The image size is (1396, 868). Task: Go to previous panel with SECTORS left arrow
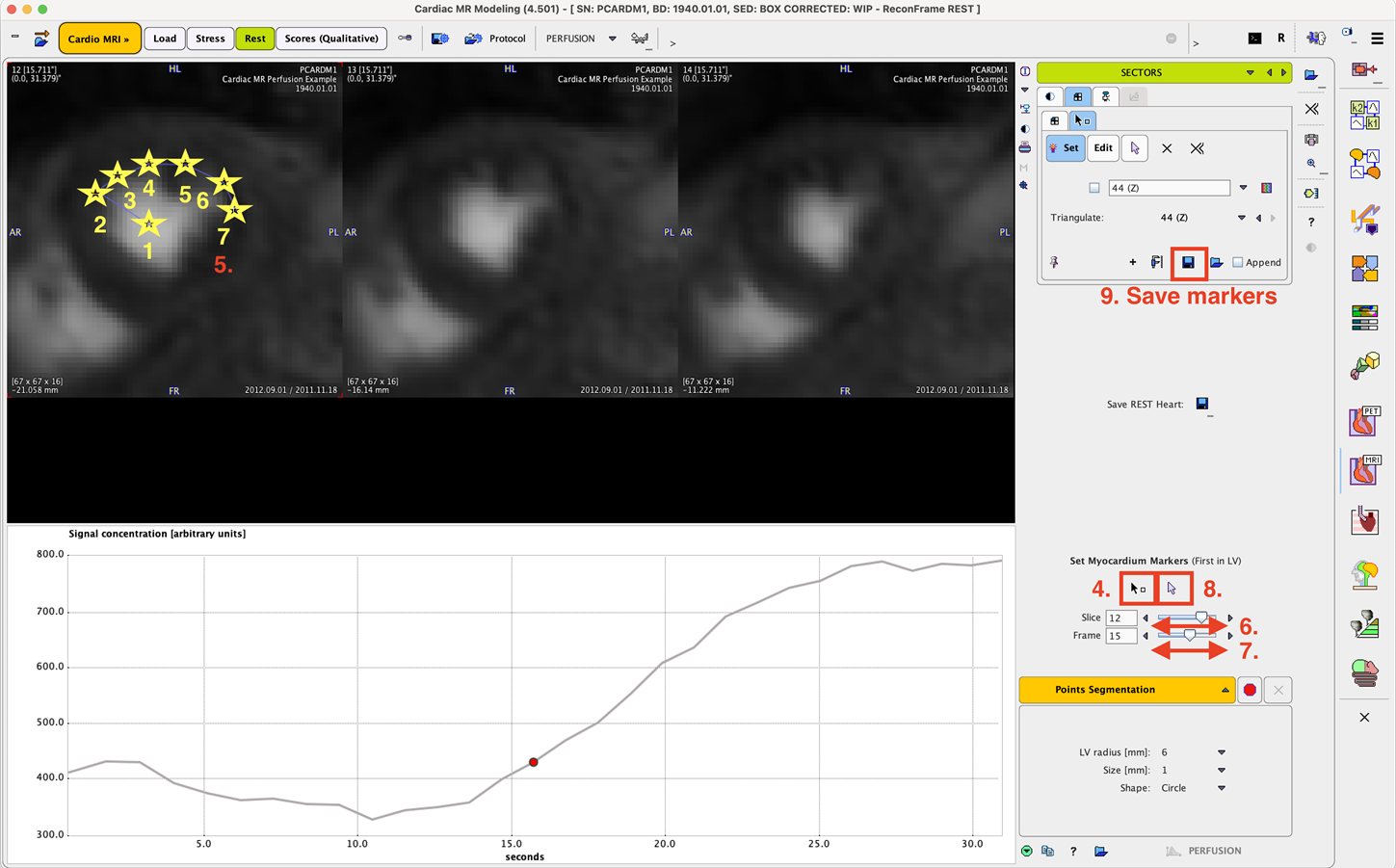tap(1269, 72)
